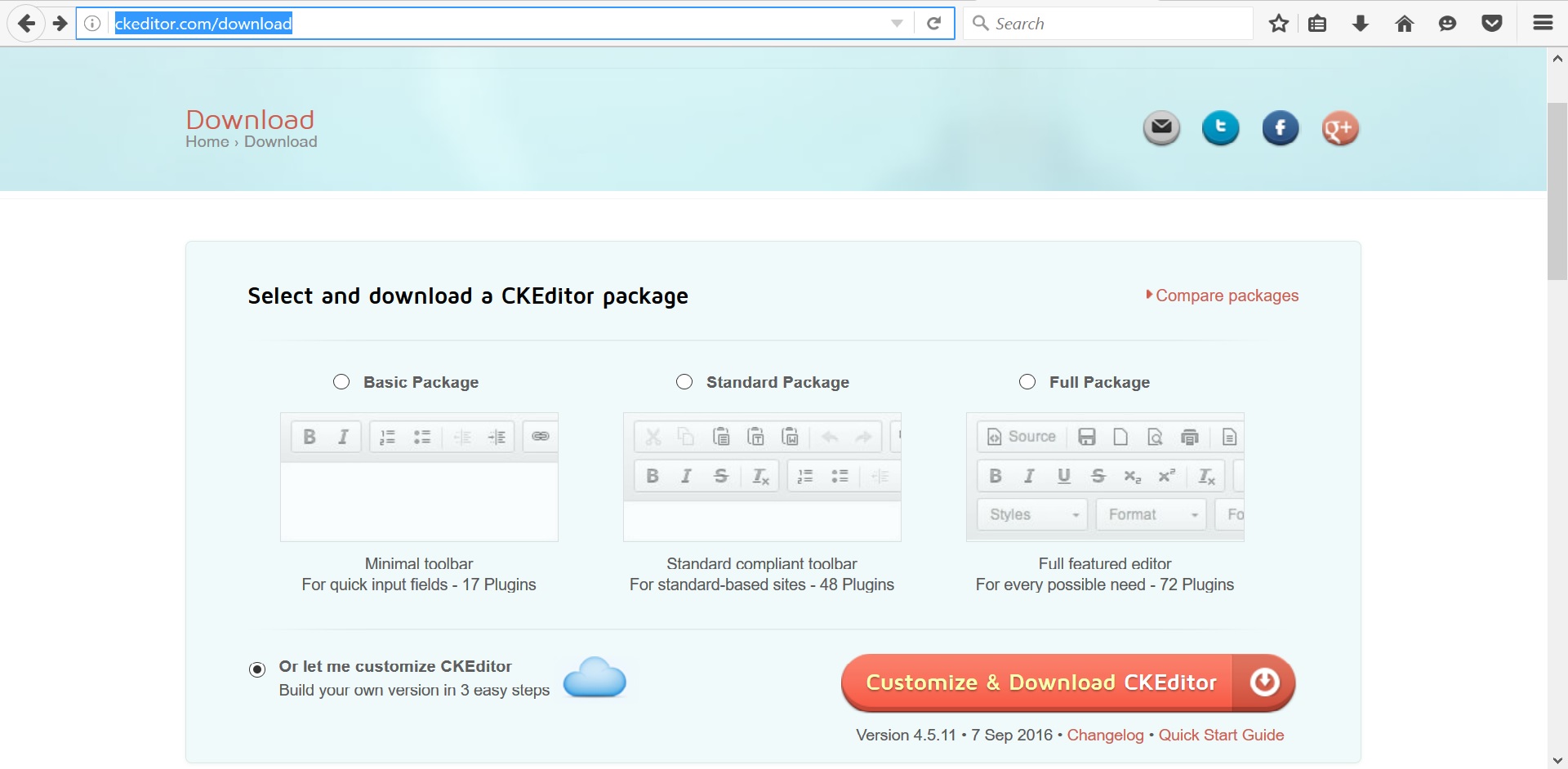Image resolution: width=1568 pixels, height=769 pixels.
Task: Share the page on Google+
Action: pos(1339,127)
